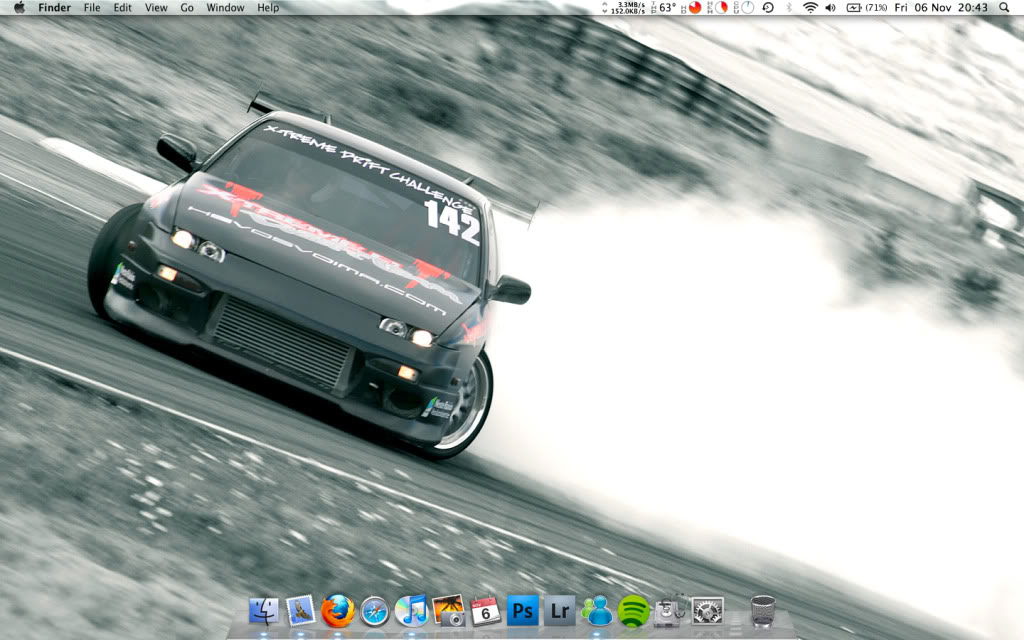Open iCal calendar showing 6

click(x=485, y=611)
